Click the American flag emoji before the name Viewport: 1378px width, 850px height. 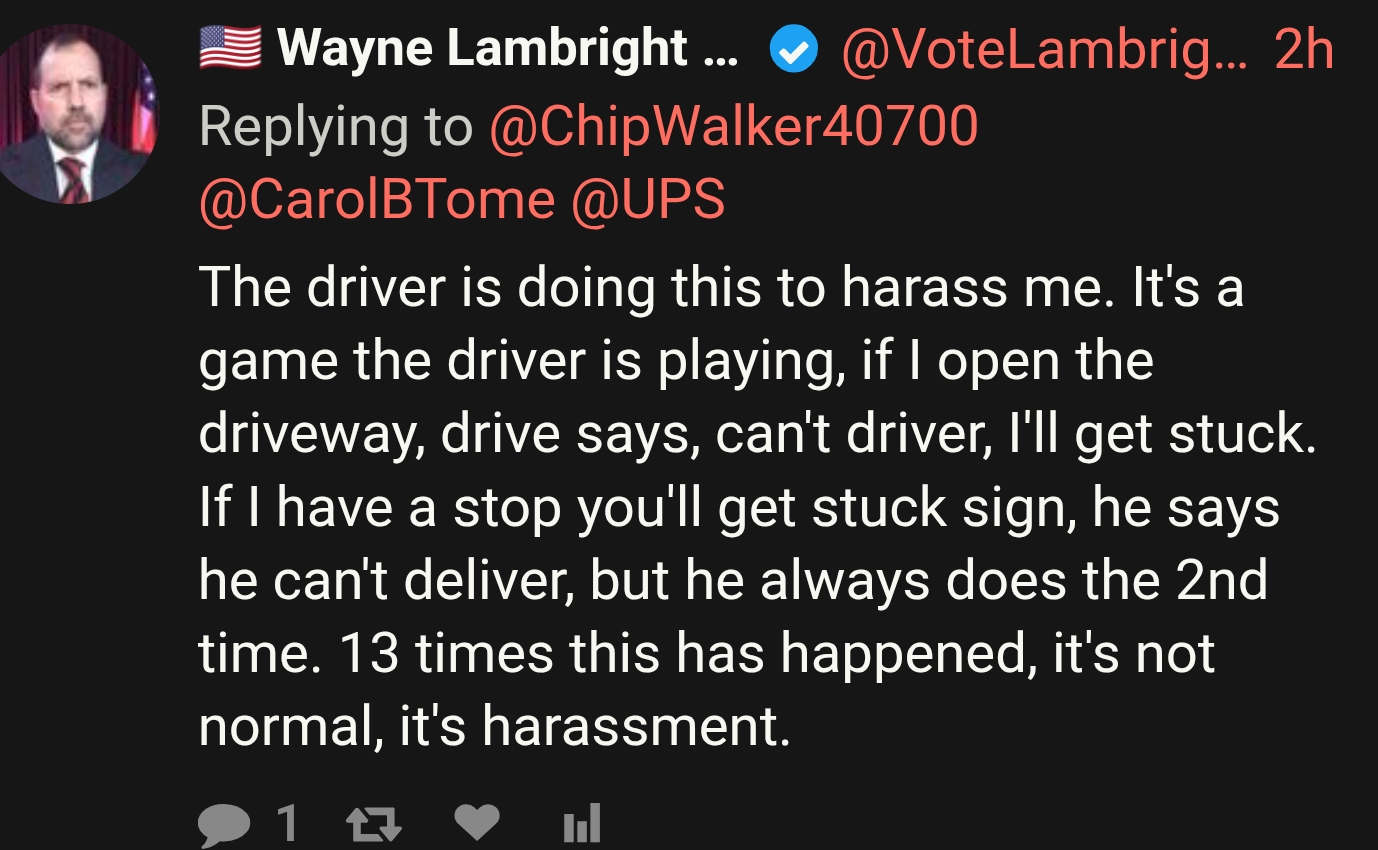pos(230,48)
